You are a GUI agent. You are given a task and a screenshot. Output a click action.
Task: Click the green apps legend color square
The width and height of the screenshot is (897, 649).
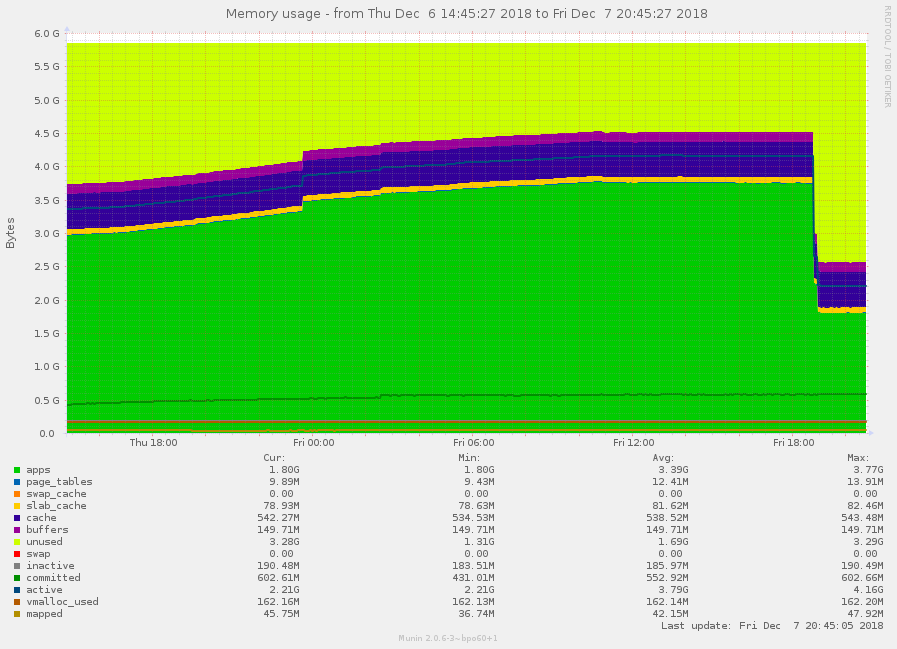(x=17, y=470)
